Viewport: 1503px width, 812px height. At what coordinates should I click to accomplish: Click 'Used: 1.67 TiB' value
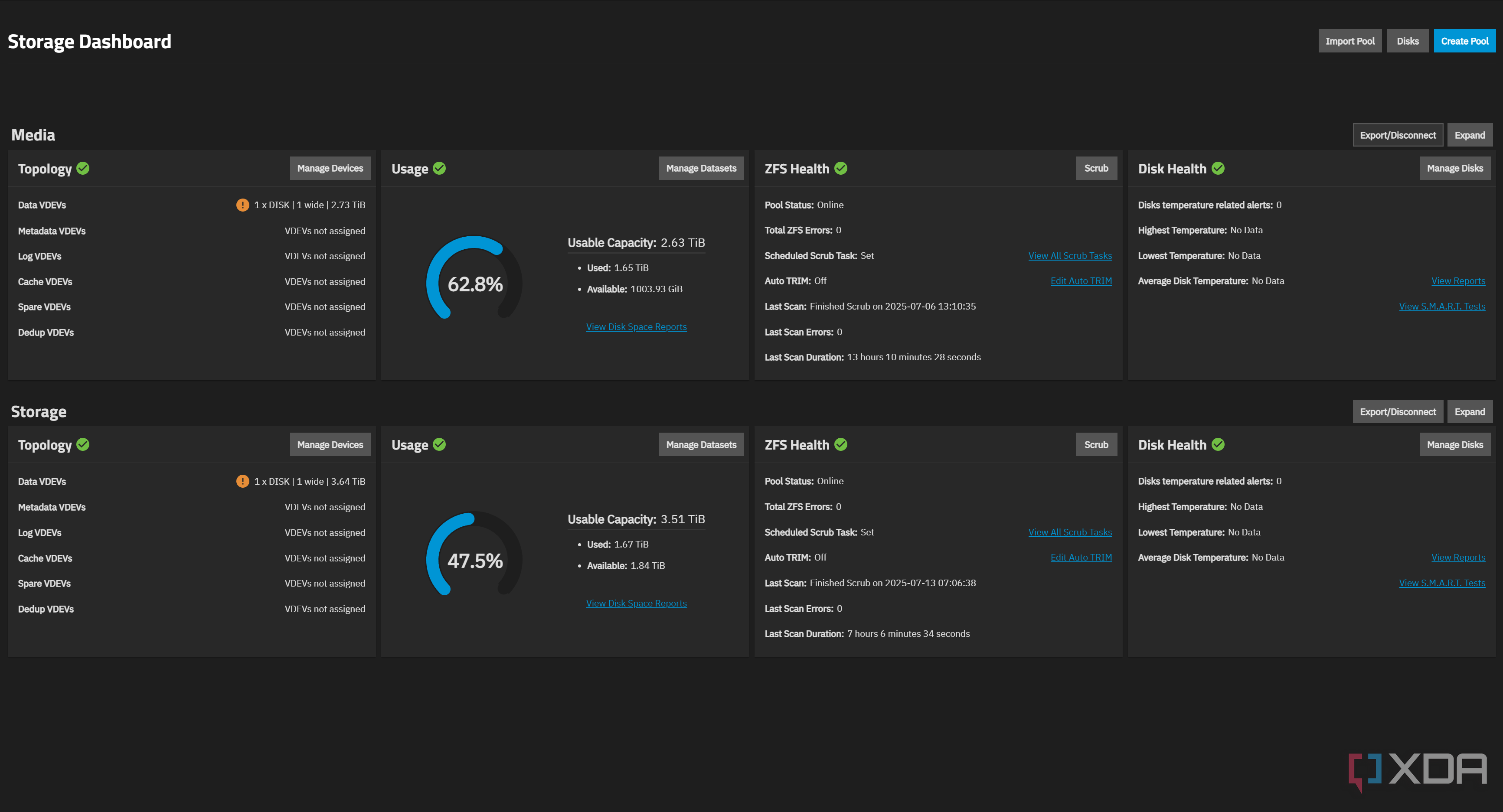click(x=618, y=544)
